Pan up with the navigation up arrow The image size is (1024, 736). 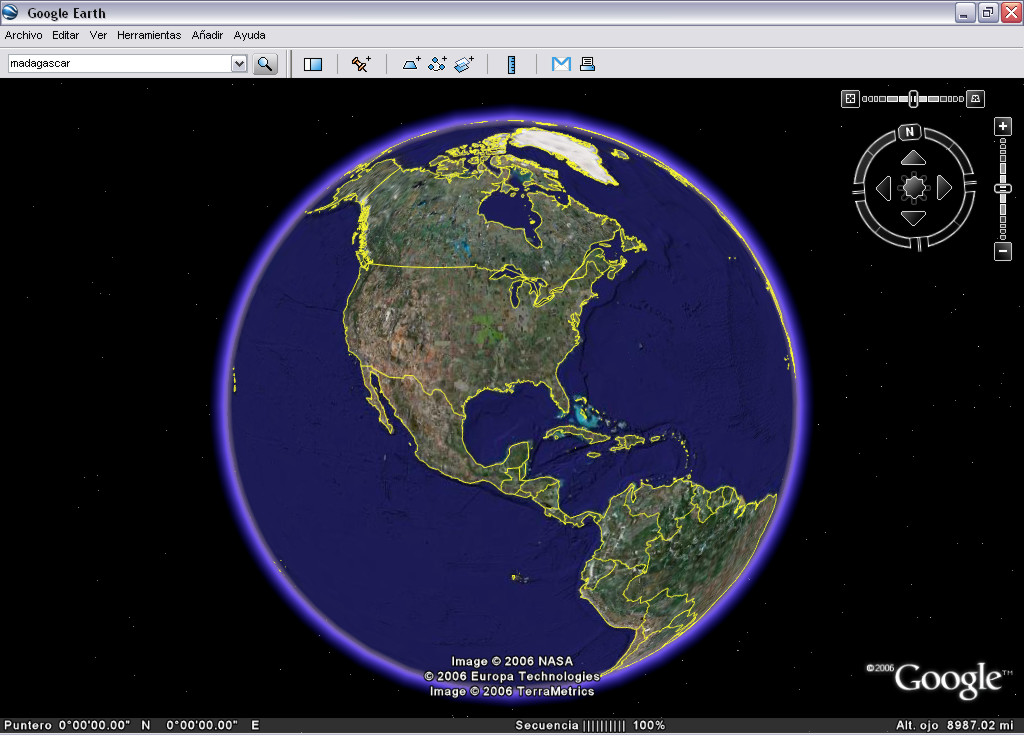coord(913,158)
